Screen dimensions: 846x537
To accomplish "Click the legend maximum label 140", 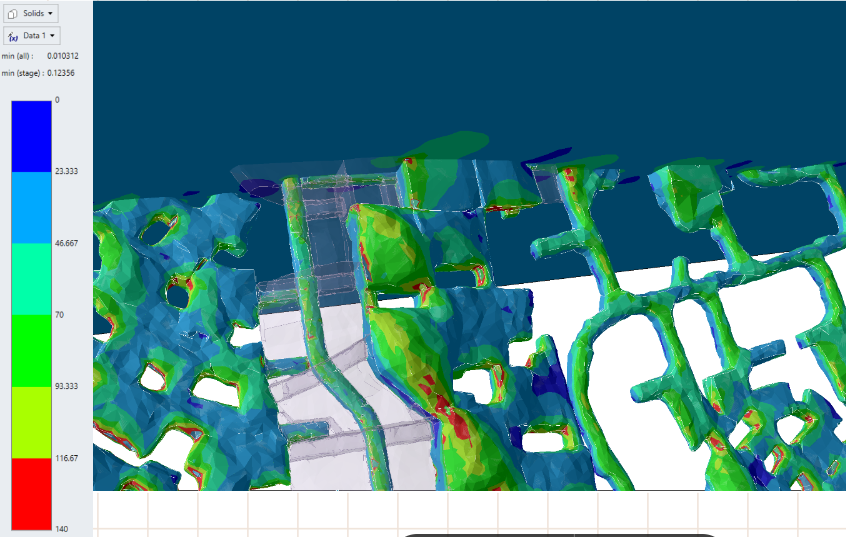I will [x=61, y=529].
